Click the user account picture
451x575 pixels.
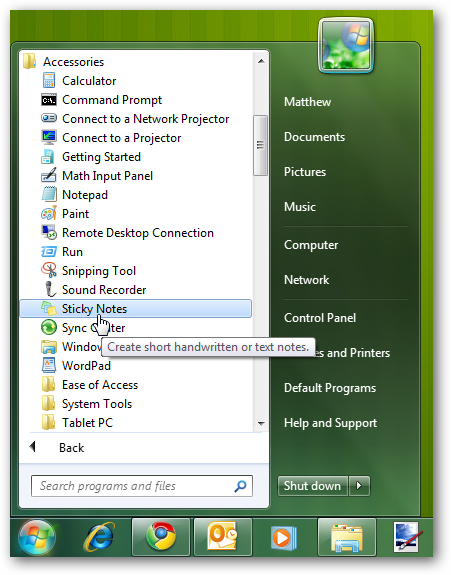(x=346, y=45)
